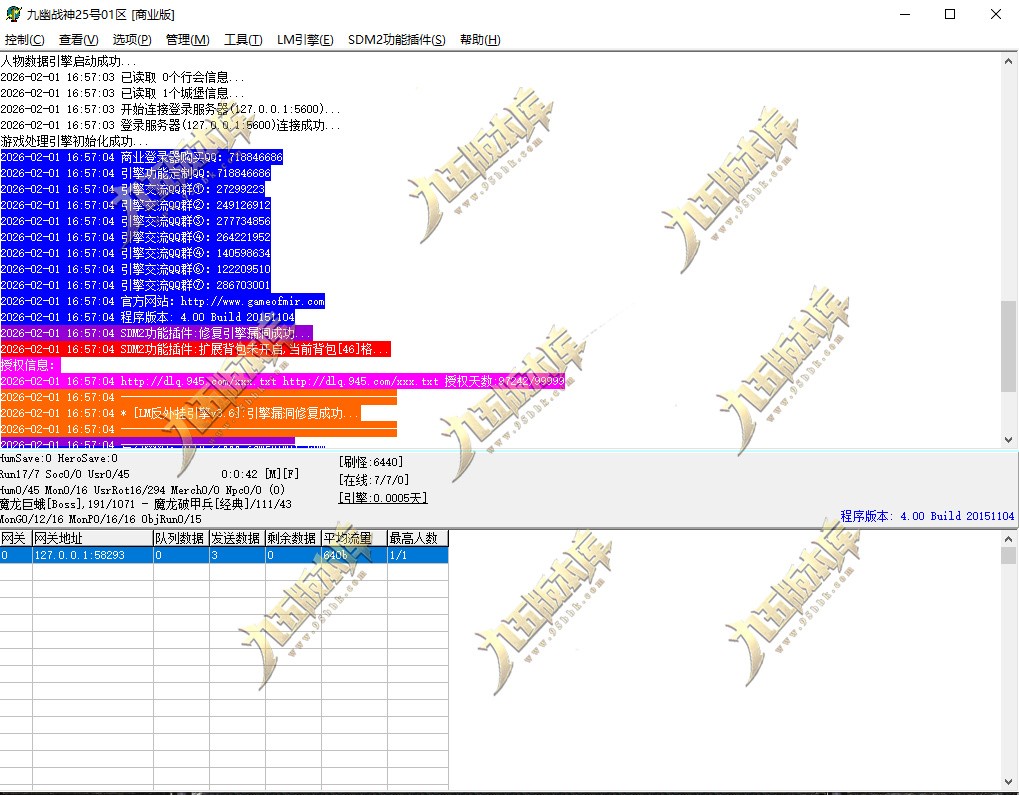Click the log line 修复引擎漏洞成功
1019x795 pixels.
(x=157, y=333)
